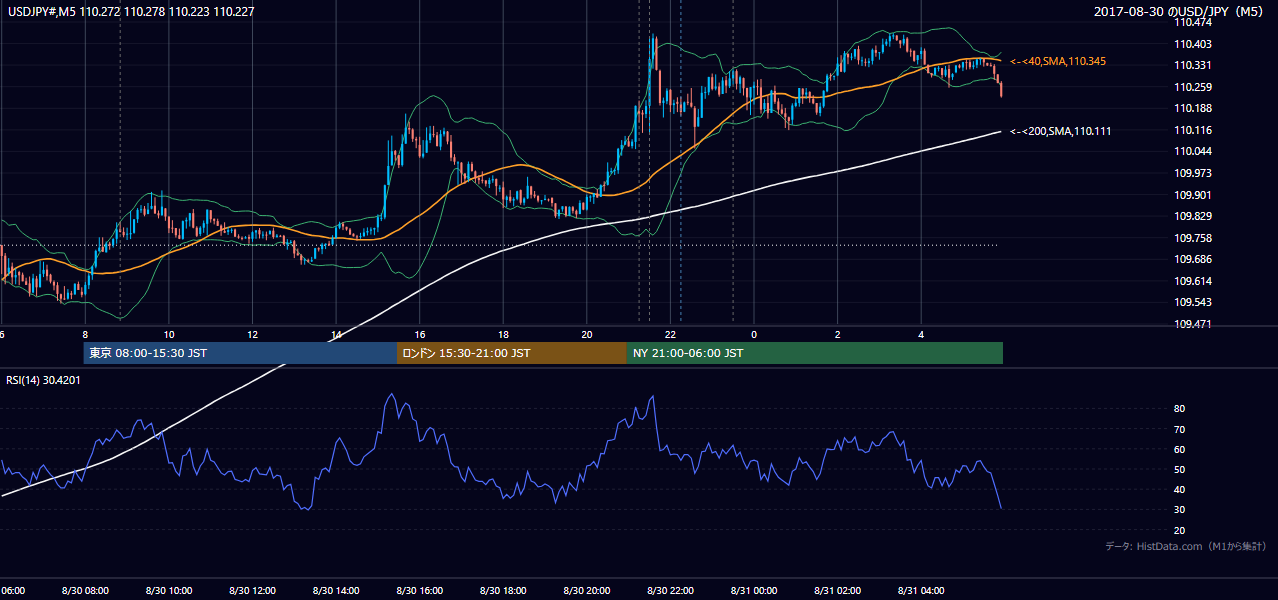Click price level 110.331 on the axis
Screen dimensions: 1278x600
(1192, 65)
